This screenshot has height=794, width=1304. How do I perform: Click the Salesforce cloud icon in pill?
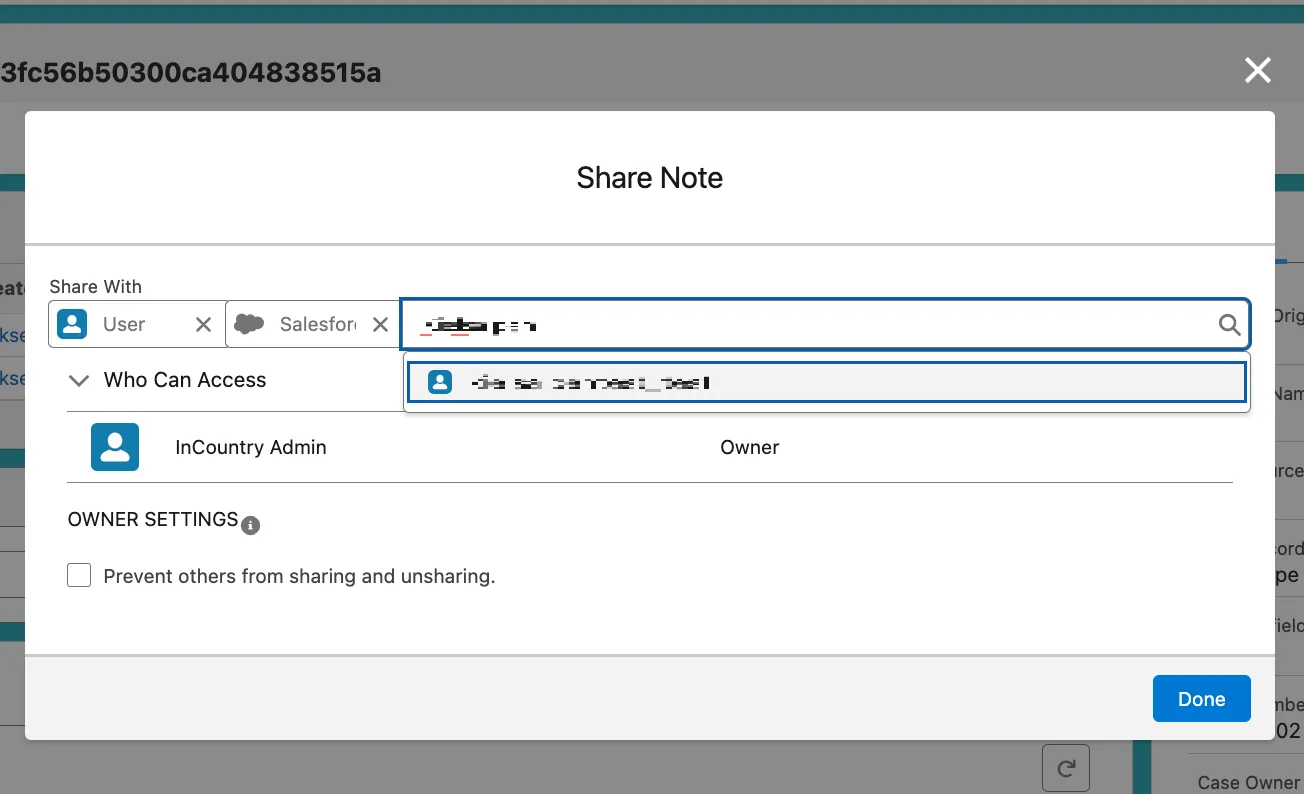pyautogui.click(x=249, y=324)
